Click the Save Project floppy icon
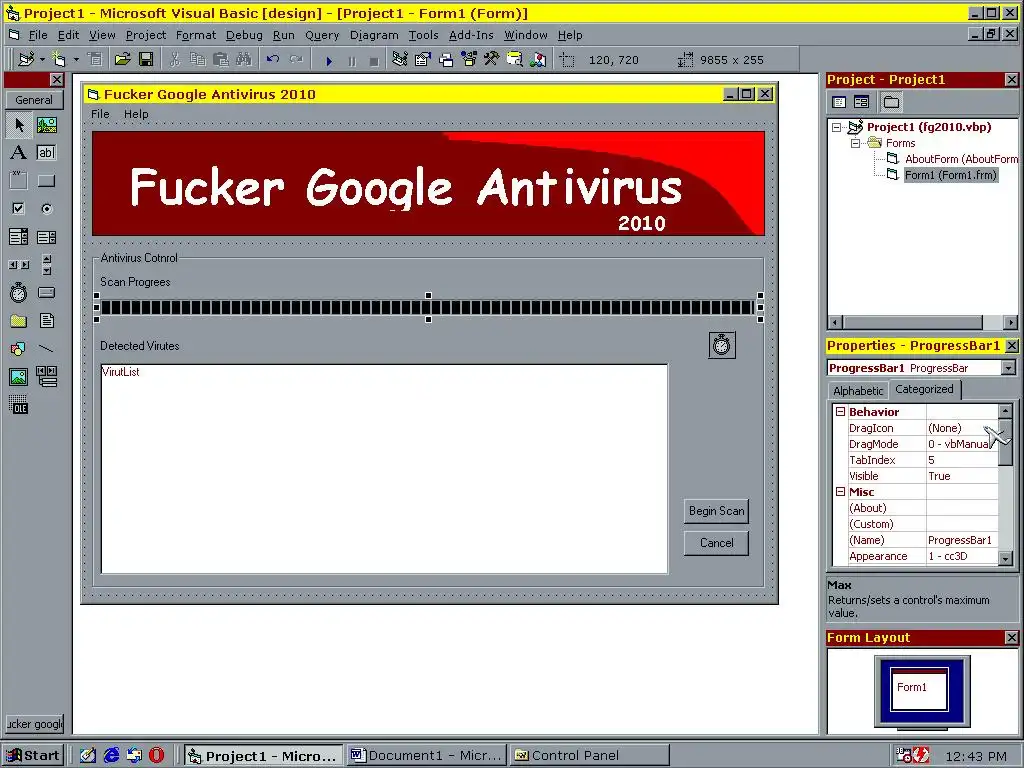This screenshot has height=768, width=1024. [x=146, y=60]
